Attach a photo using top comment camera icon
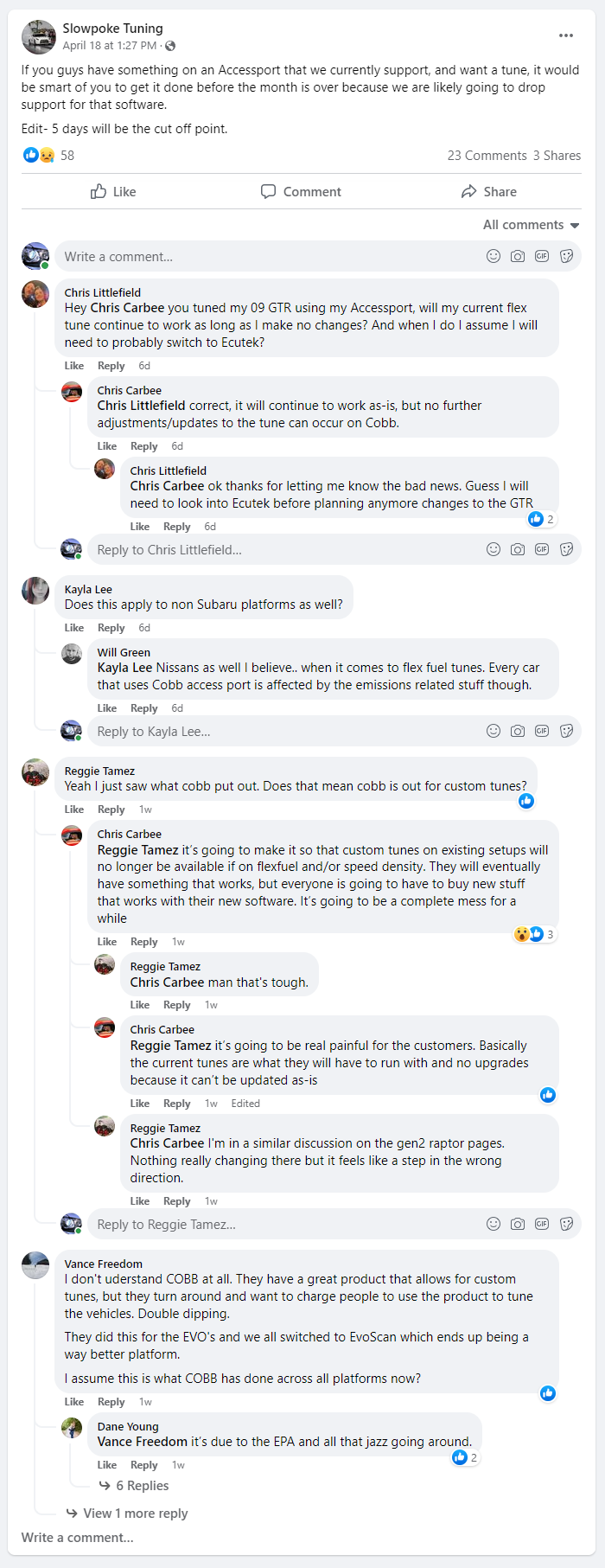Viewport: 605px width, 1568px height. point(518,256)
